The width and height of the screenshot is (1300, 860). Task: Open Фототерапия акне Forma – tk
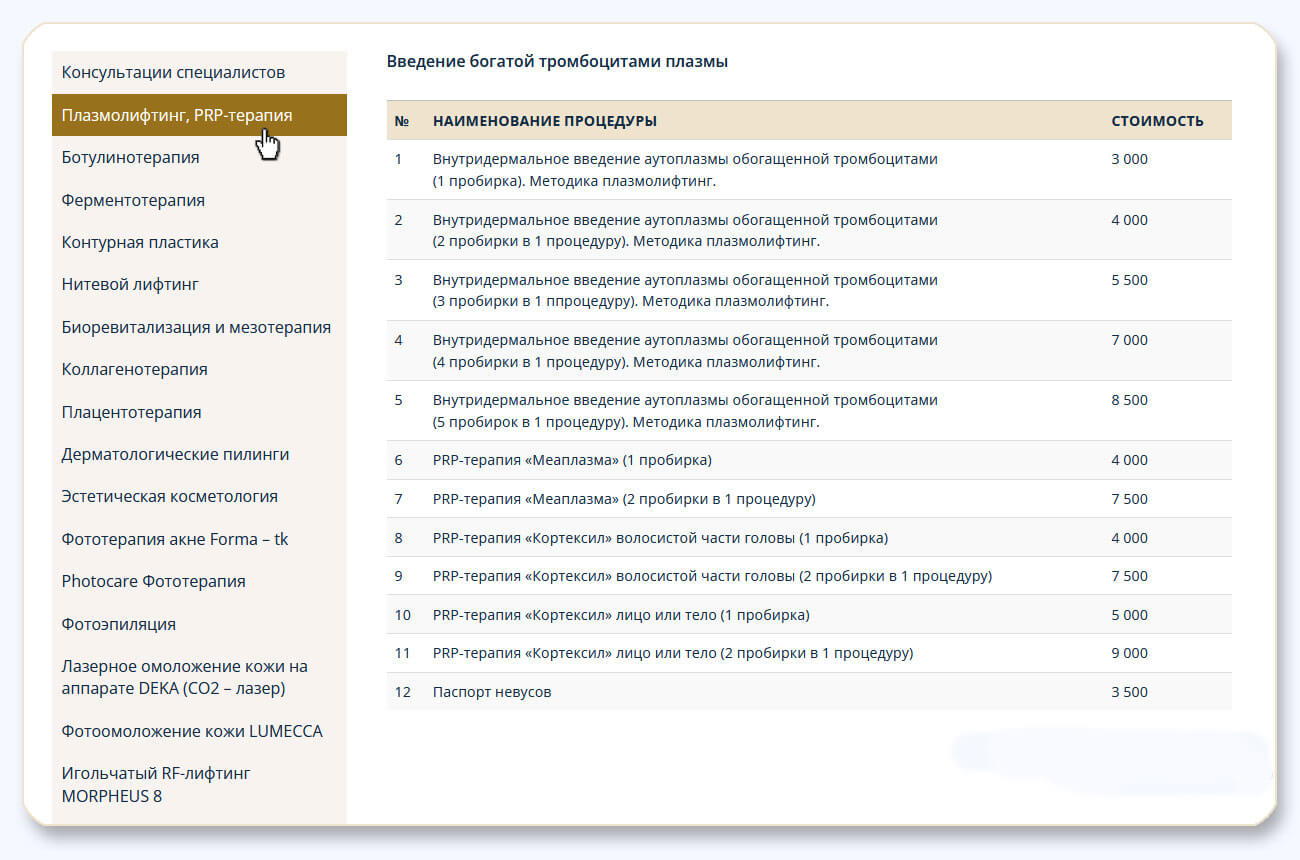175,539
